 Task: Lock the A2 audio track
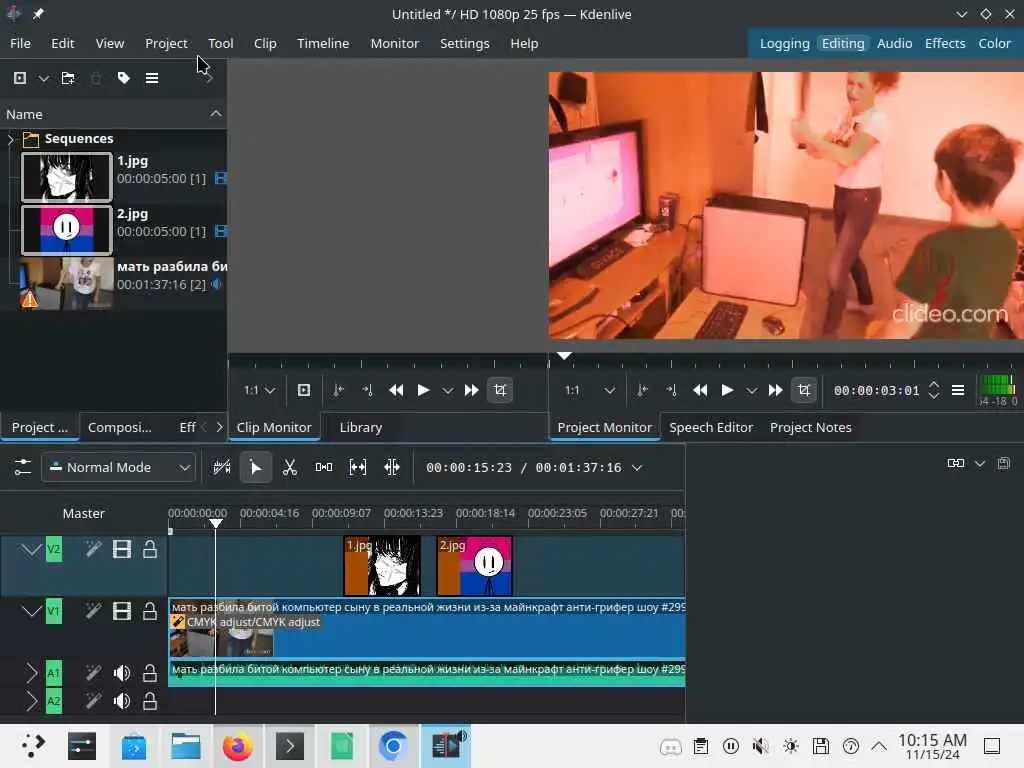pos(150,701)
